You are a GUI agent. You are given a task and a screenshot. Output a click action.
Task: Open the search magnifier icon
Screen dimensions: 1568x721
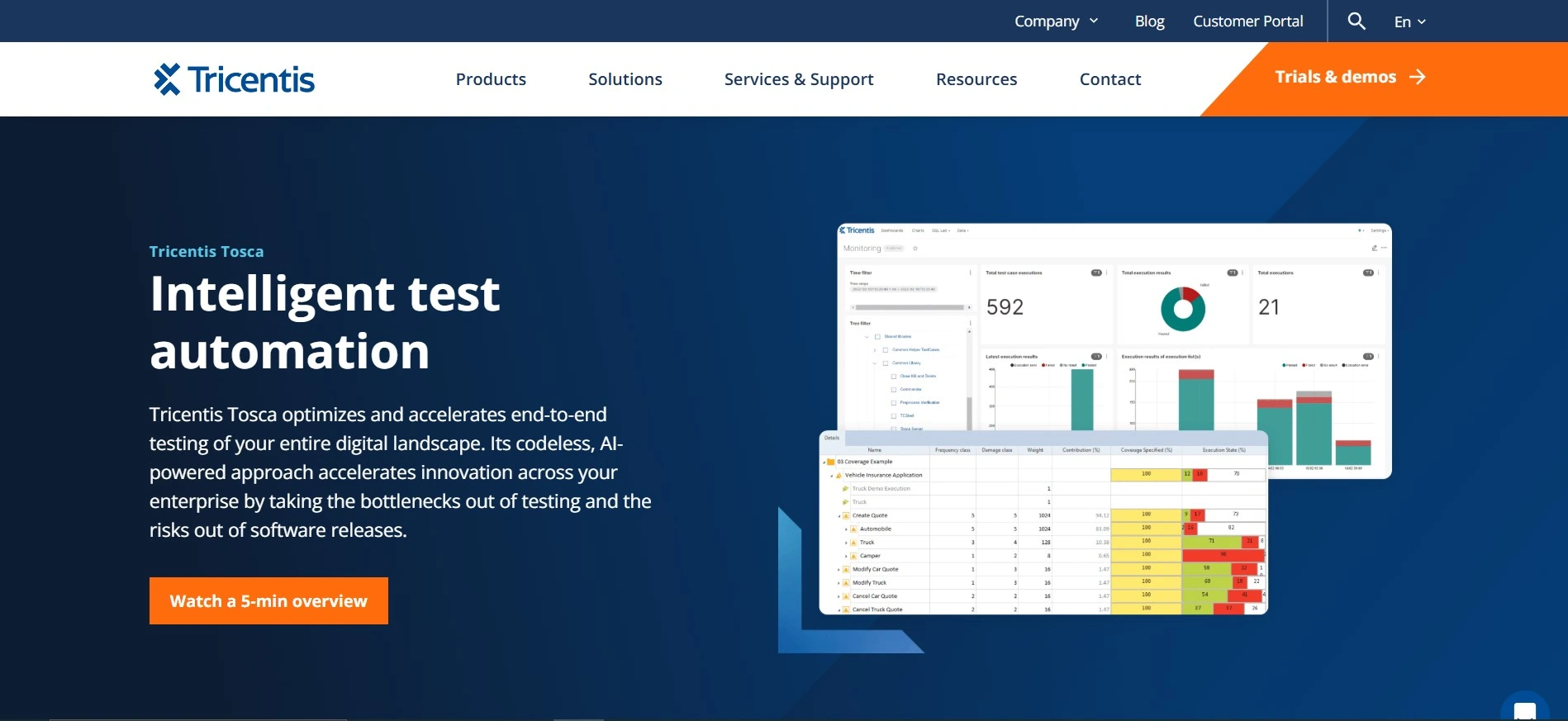(x=1356, y=21)
